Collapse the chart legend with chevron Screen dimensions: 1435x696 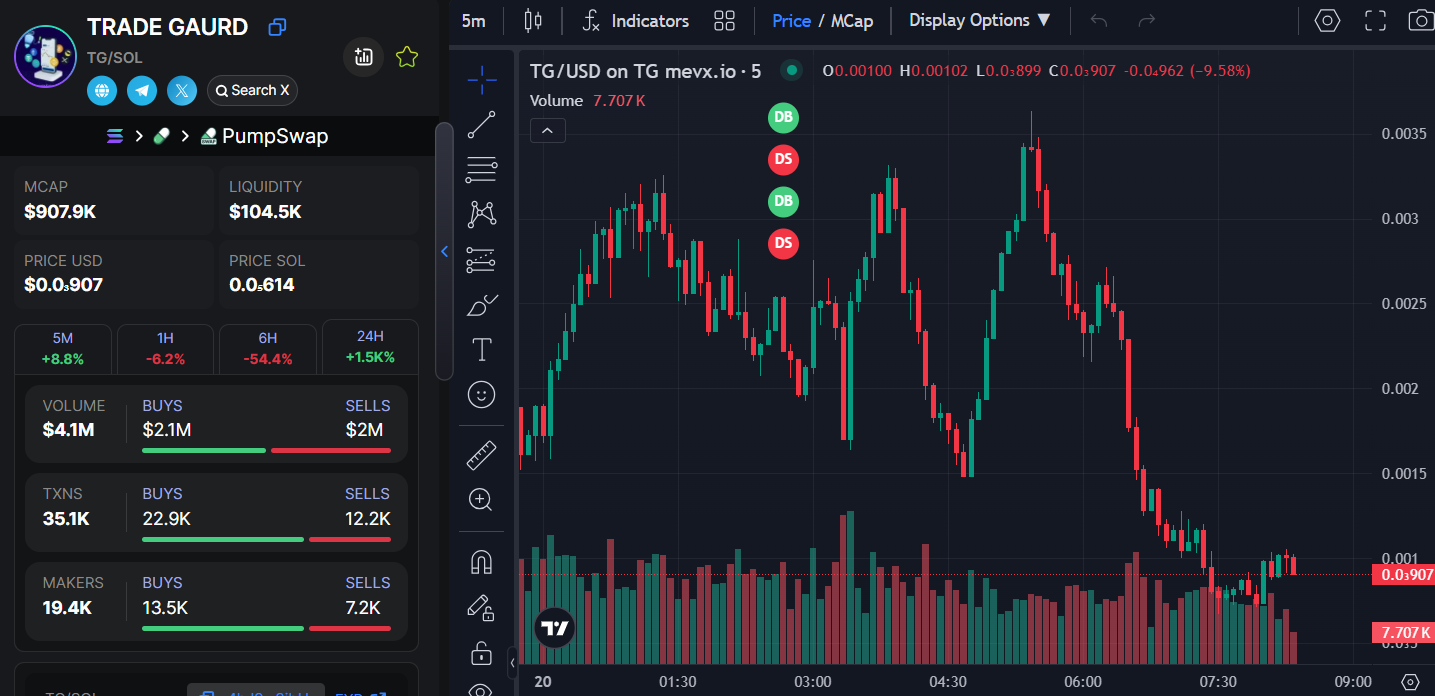pyautogui.click(x=547, y=131)
